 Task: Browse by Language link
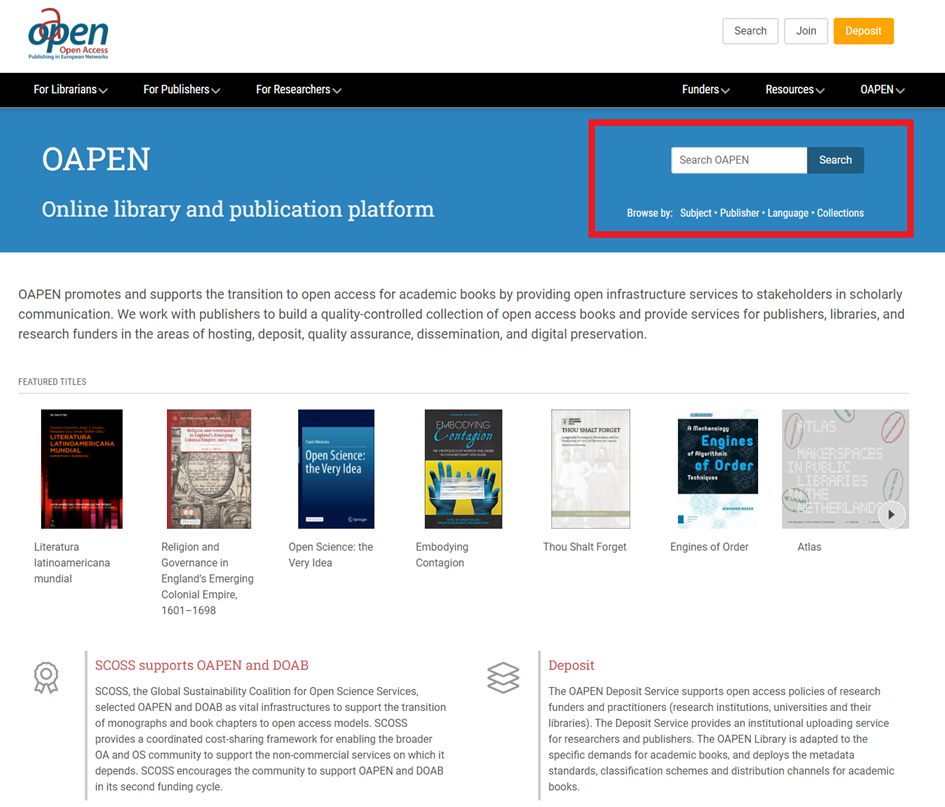point(788,213)
